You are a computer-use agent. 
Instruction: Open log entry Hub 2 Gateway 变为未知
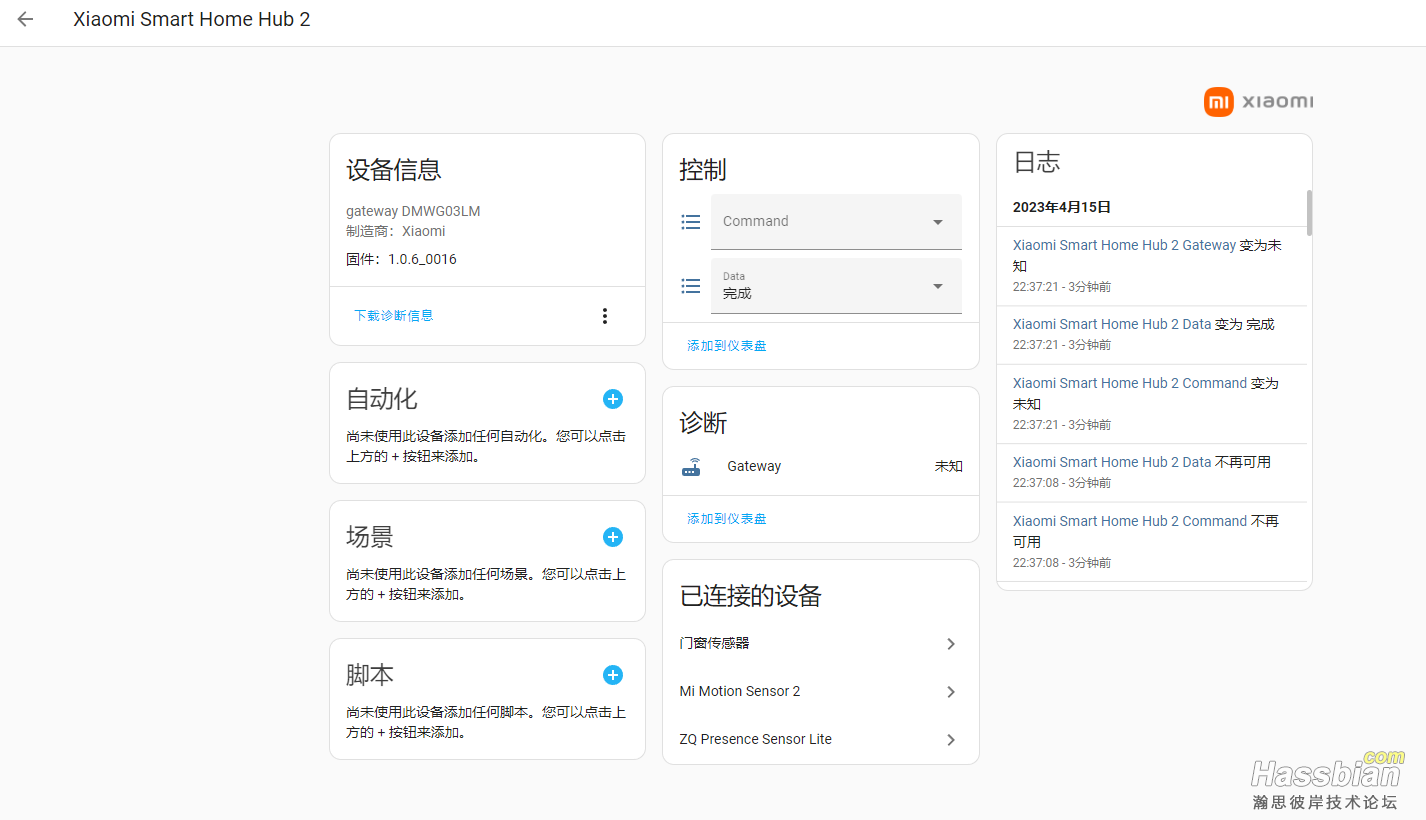coord(1152,266)
